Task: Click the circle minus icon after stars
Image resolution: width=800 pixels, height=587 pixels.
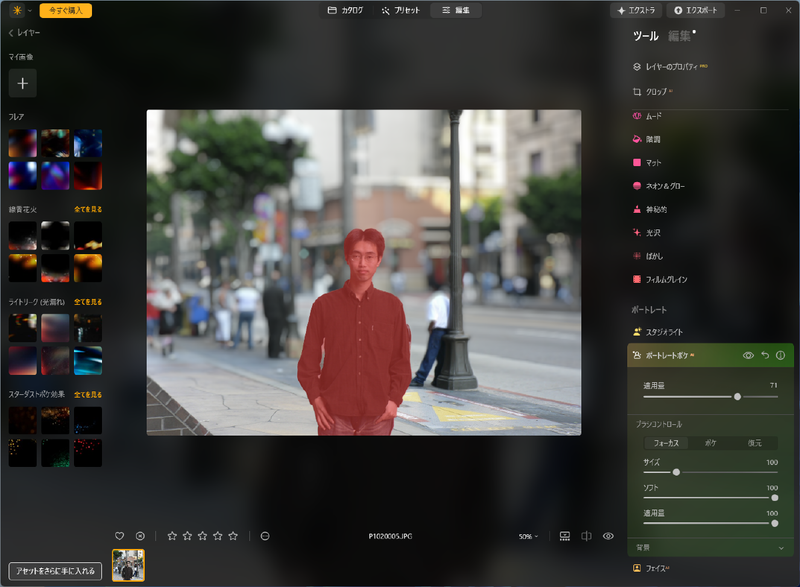Action: tap(265, 536)
